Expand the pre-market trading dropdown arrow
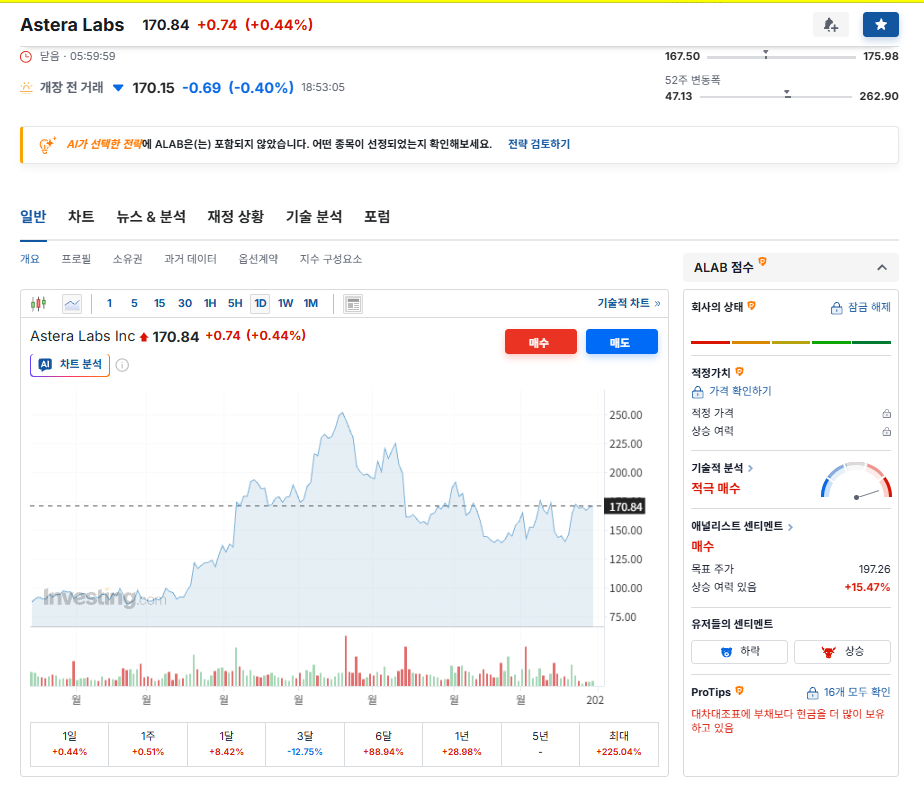Viewport: 924px width, 785px height. pos(118,88)
